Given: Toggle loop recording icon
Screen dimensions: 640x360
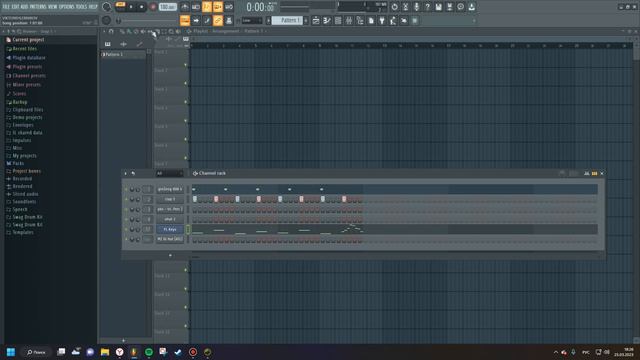Looking at the screenshot, I should (229, 7).
